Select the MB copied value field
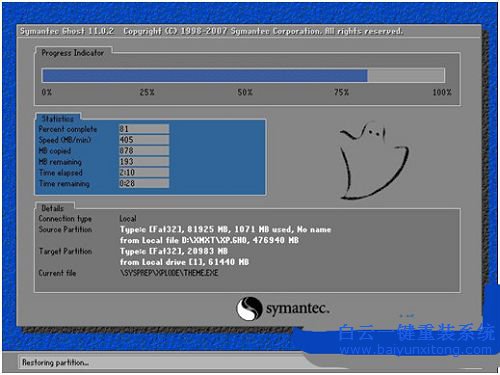 [x=144, y=151]
